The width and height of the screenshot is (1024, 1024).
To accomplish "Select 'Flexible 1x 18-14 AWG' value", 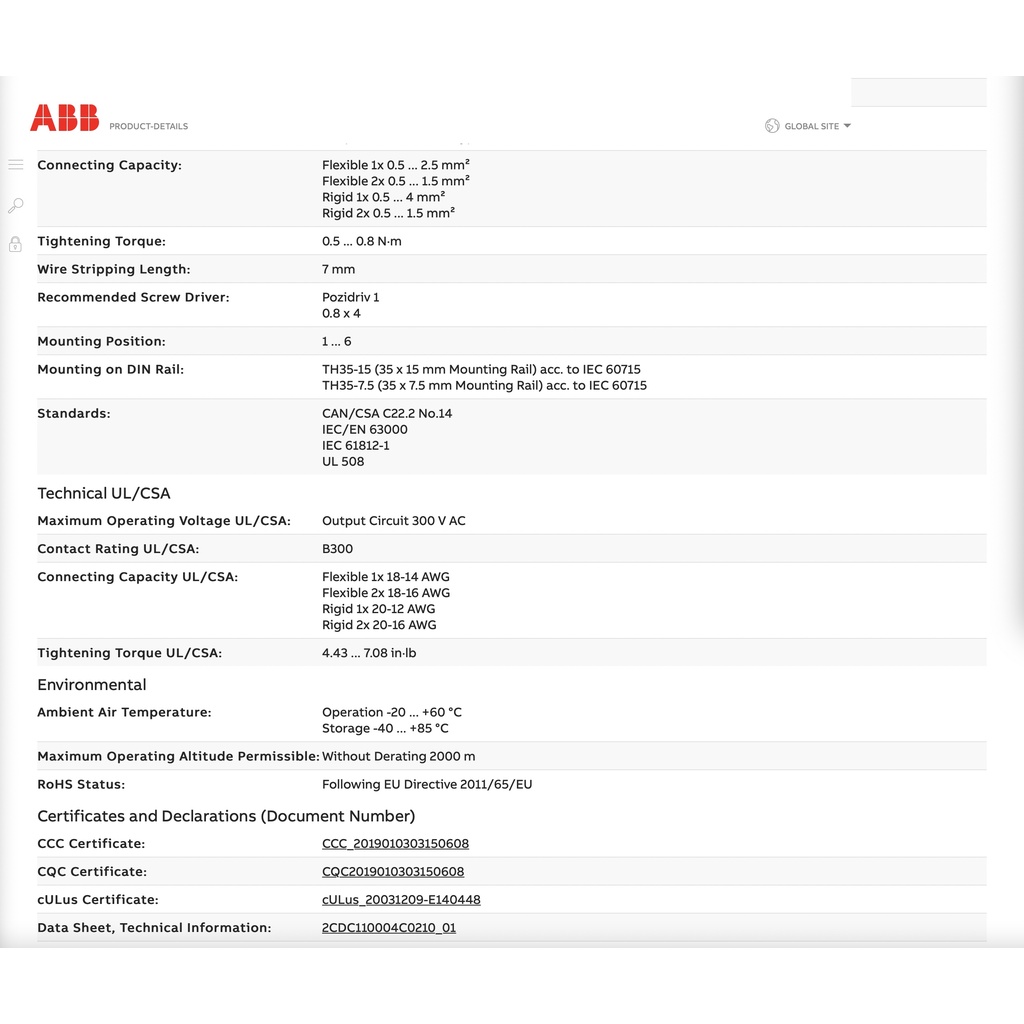I will [x=386, y=577].
